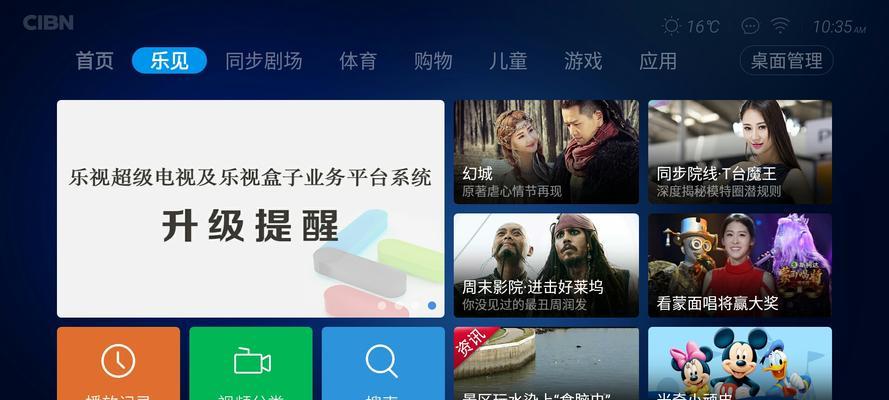Open the clock history tile icon
This screenshot has width=889, height=400.
tap(118, 363)
